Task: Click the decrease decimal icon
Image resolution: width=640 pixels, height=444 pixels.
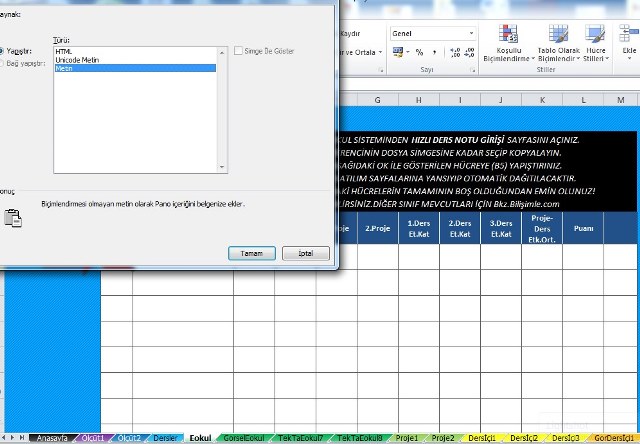Action: pos(471,52)
